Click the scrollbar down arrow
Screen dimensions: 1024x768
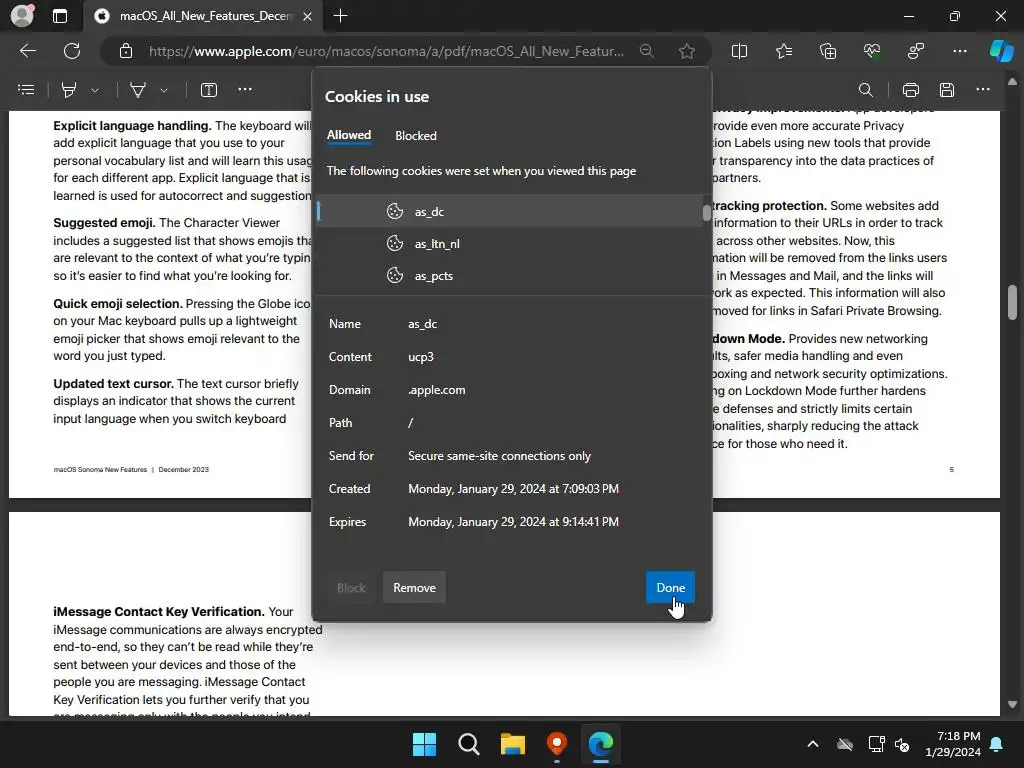[1012, 705]
